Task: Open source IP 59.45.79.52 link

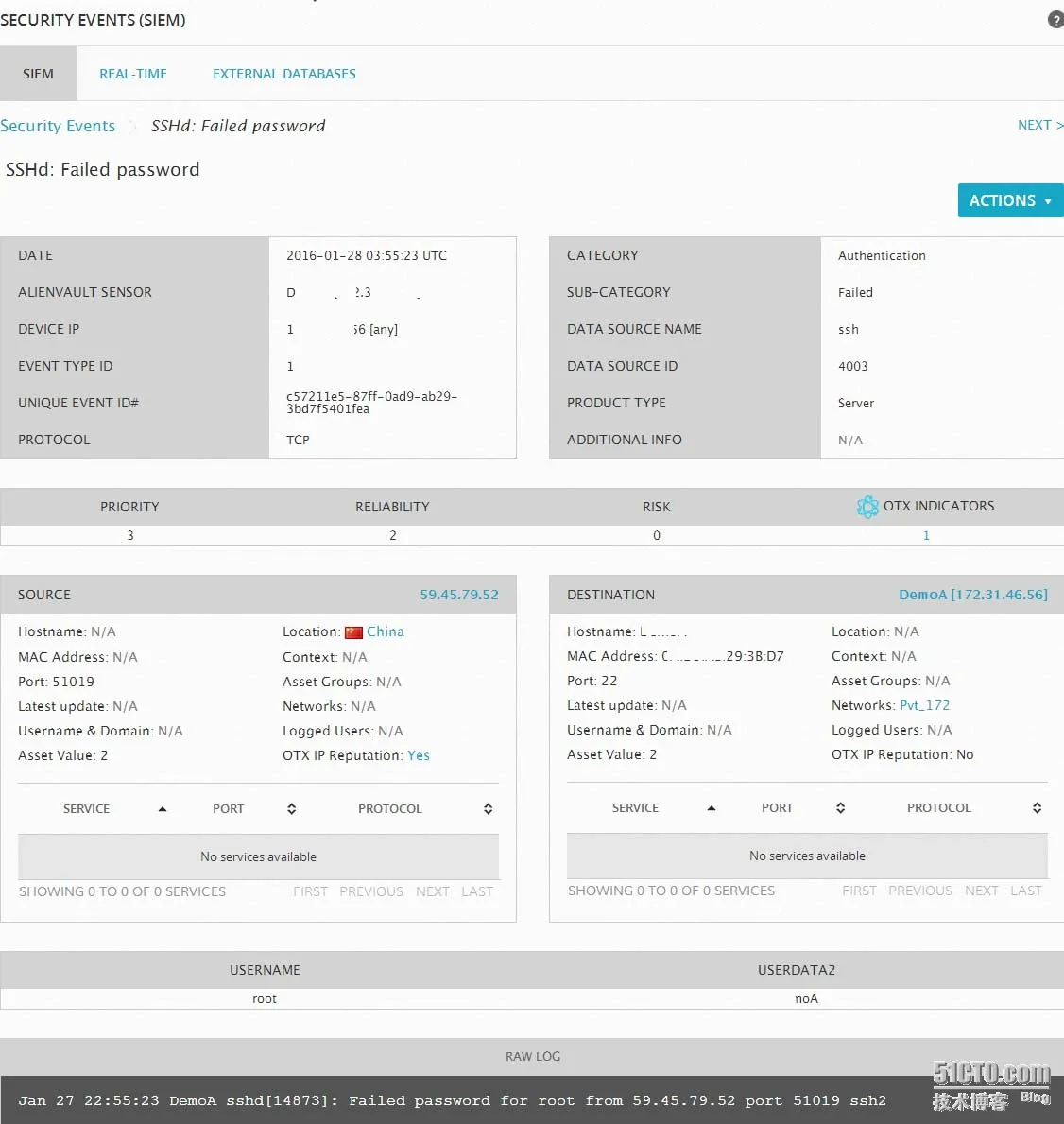Action: pos(459,595)
